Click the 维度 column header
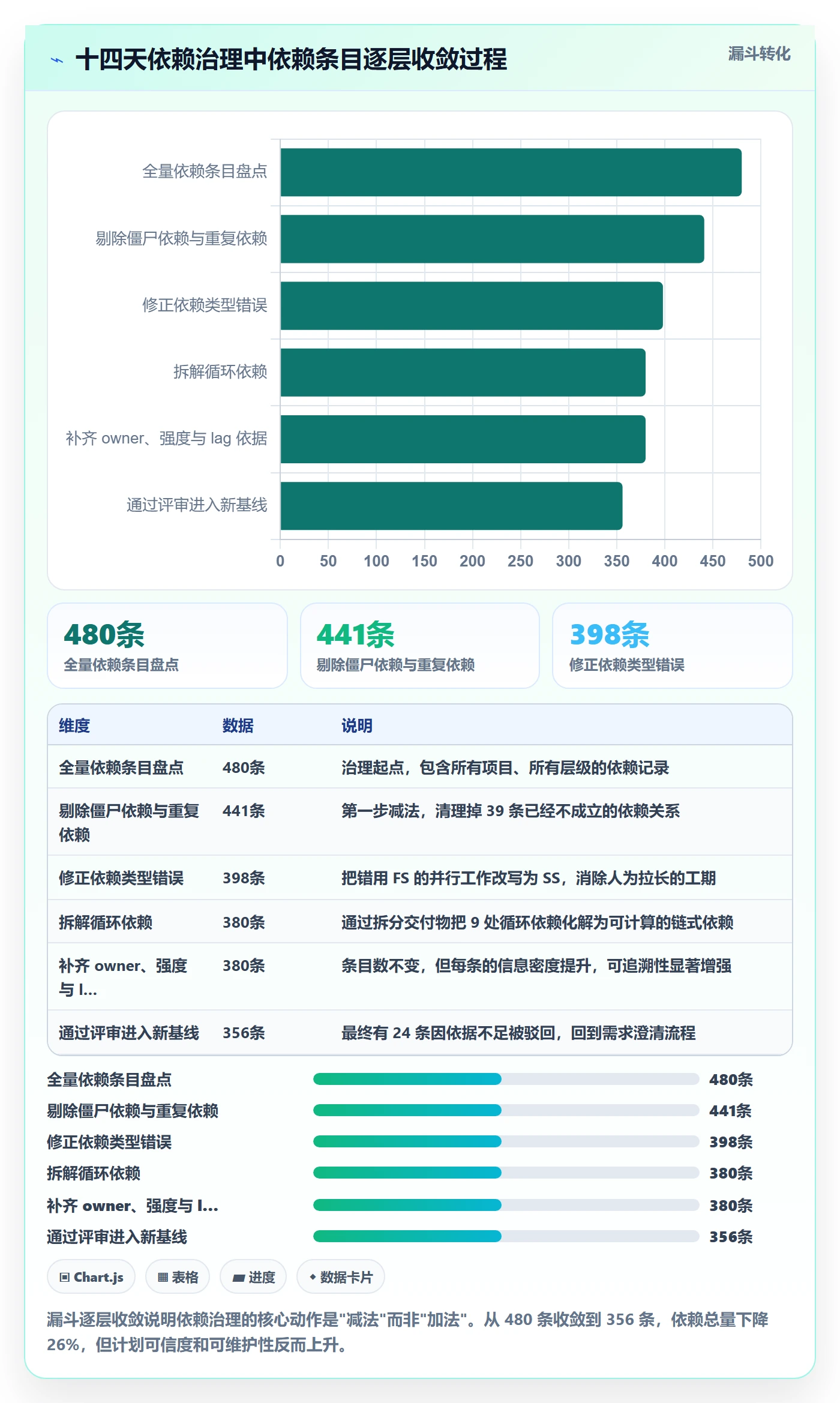This screenshot has height=1403, width=840. click(74, 726)
